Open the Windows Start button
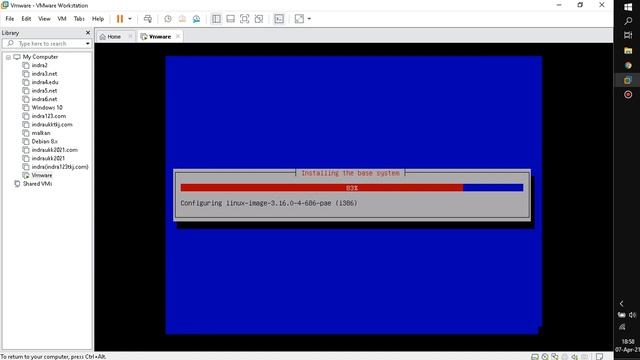 pos(628,7)
